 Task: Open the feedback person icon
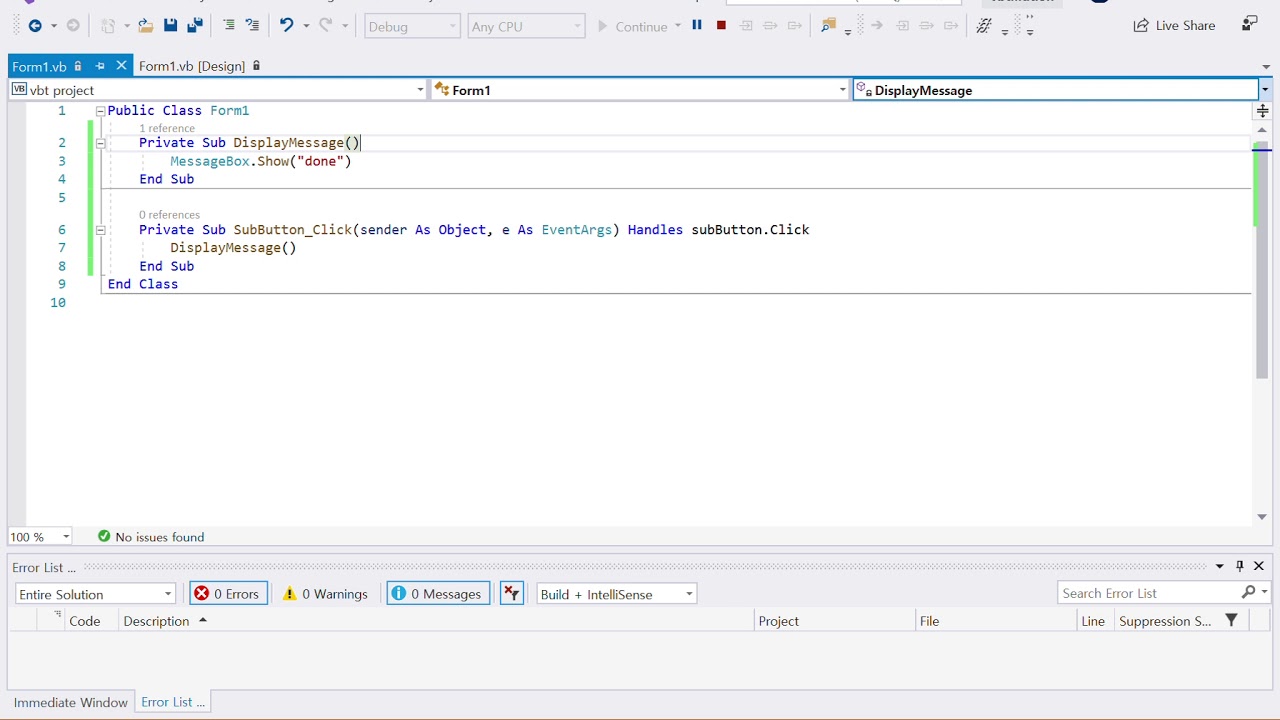1250,25
